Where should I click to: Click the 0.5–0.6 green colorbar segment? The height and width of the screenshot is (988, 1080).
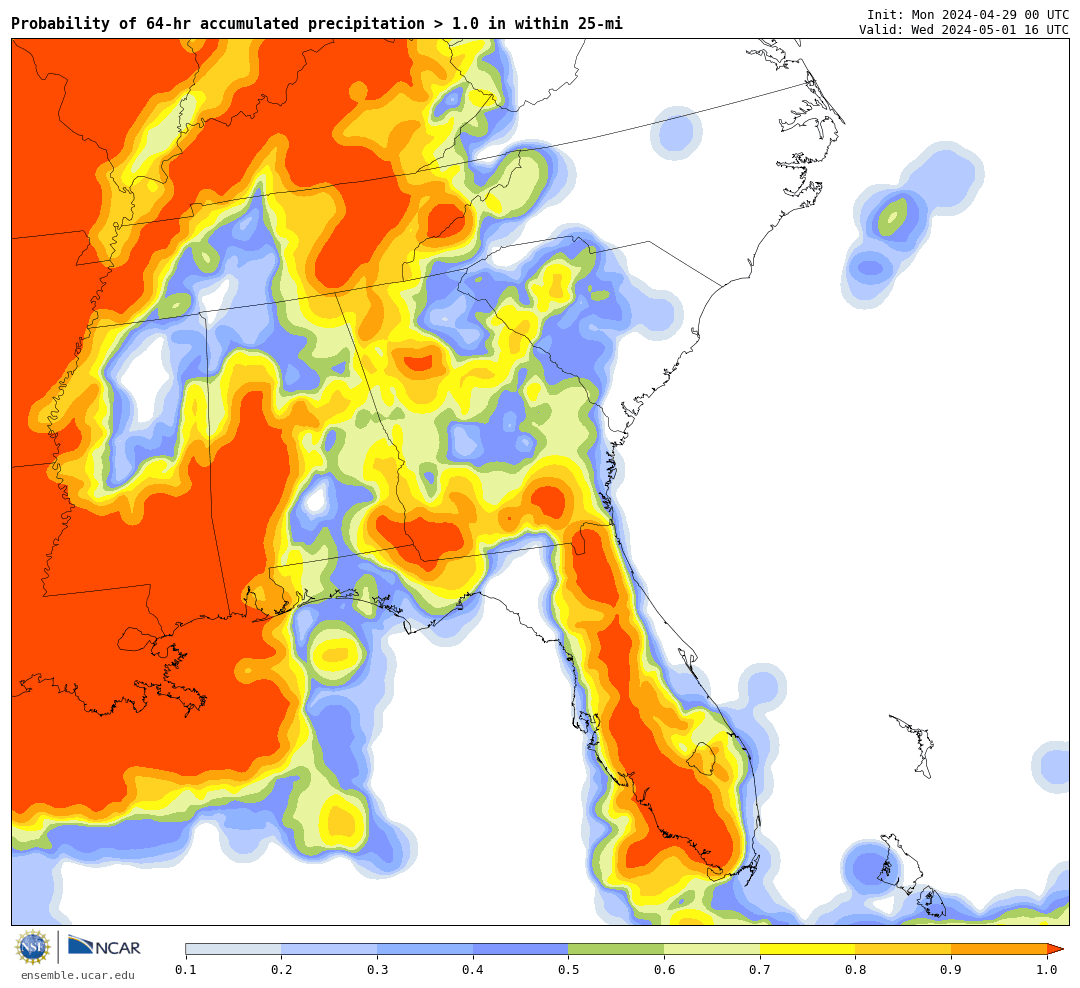(x=616, y=949)
